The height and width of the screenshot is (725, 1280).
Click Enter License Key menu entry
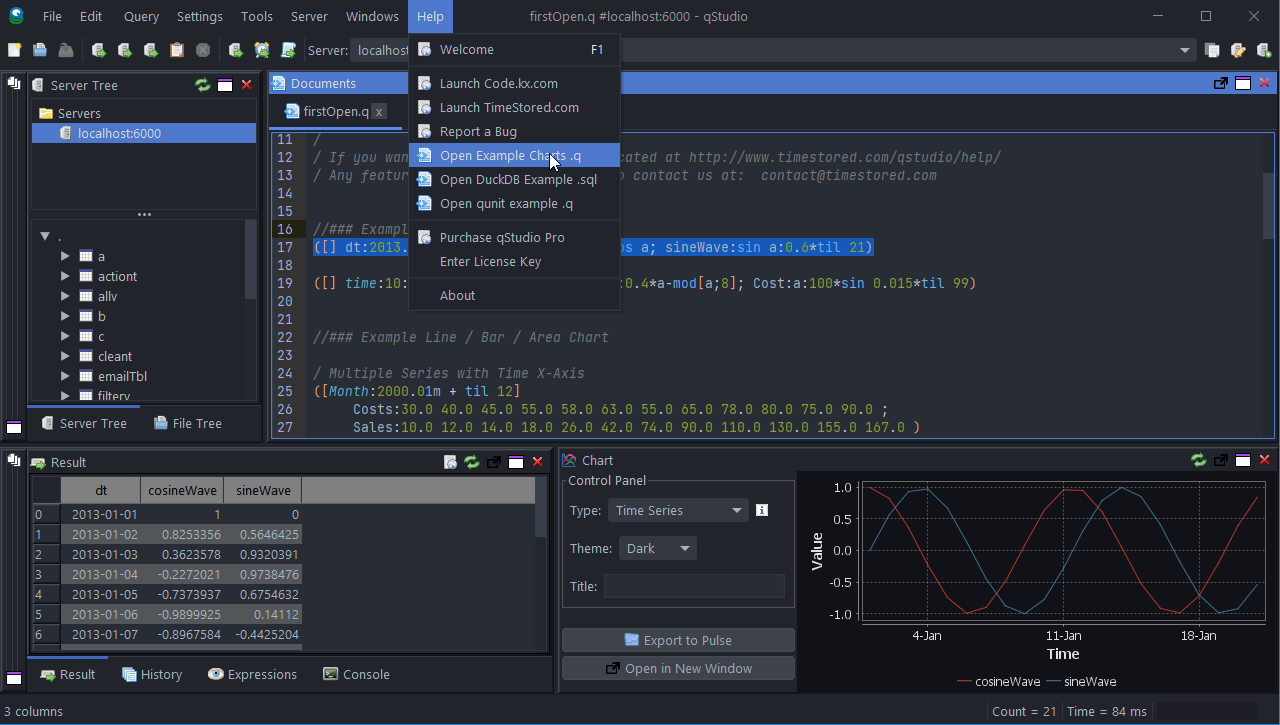pyautogui.click(x=514, y=261)
